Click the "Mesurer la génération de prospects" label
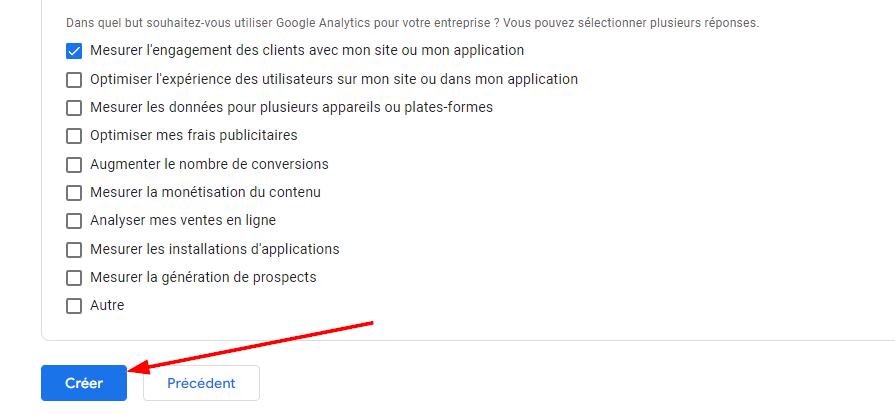 coord(203,278)
